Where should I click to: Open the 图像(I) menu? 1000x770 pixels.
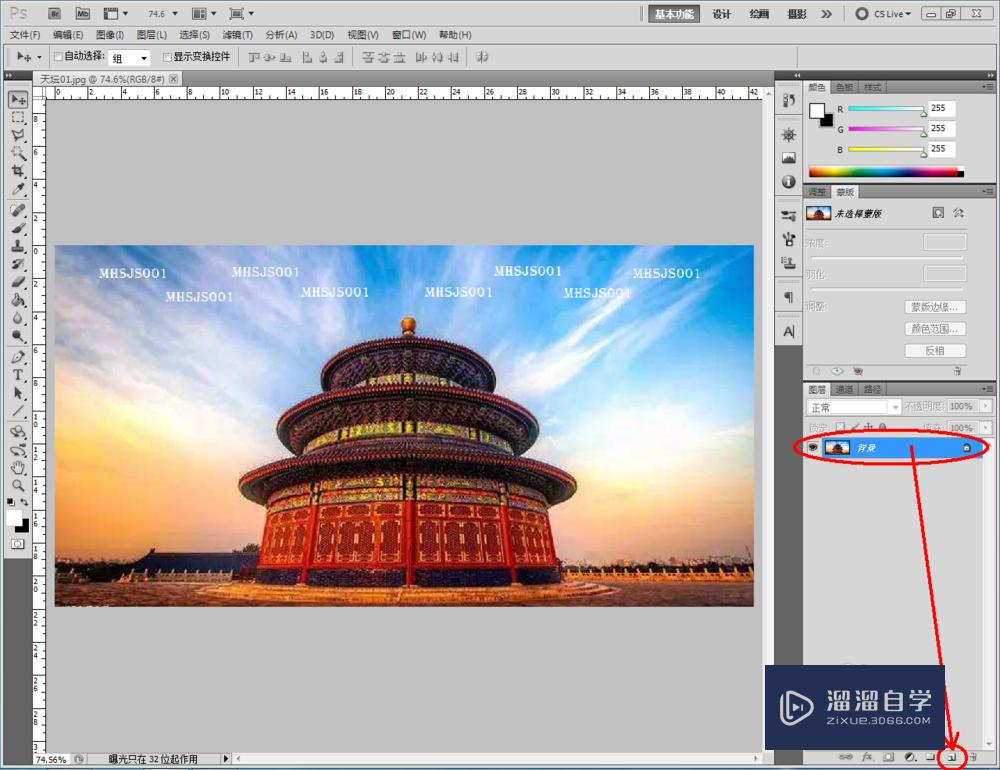click(x=110, y=34)
